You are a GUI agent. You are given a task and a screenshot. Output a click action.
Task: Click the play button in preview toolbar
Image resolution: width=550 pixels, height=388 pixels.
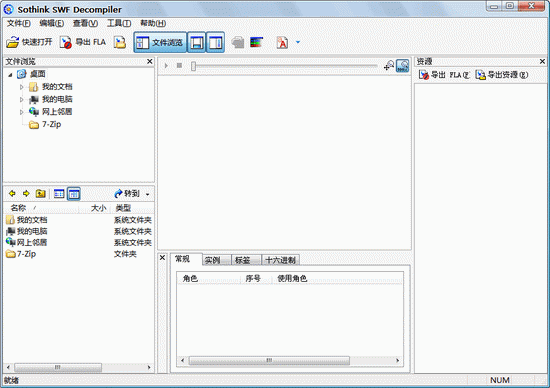coord(166,66)
